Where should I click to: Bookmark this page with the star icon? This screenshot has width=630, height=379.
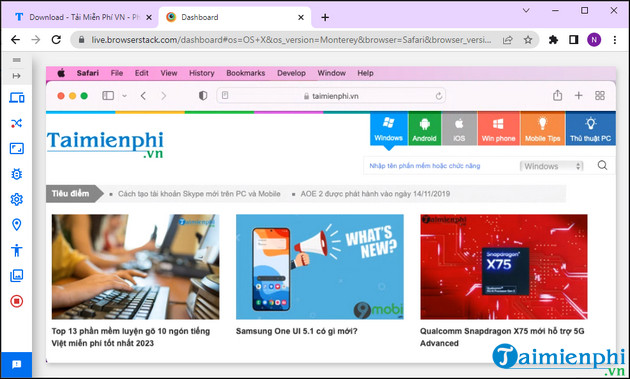point(528,40)
